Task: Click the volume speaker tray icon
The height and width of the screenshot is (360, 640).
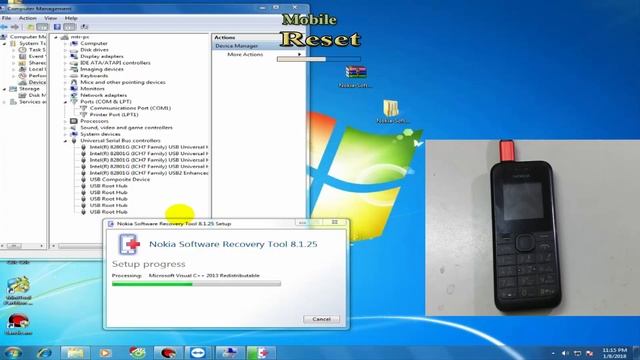Action: [x=565, y=353]
